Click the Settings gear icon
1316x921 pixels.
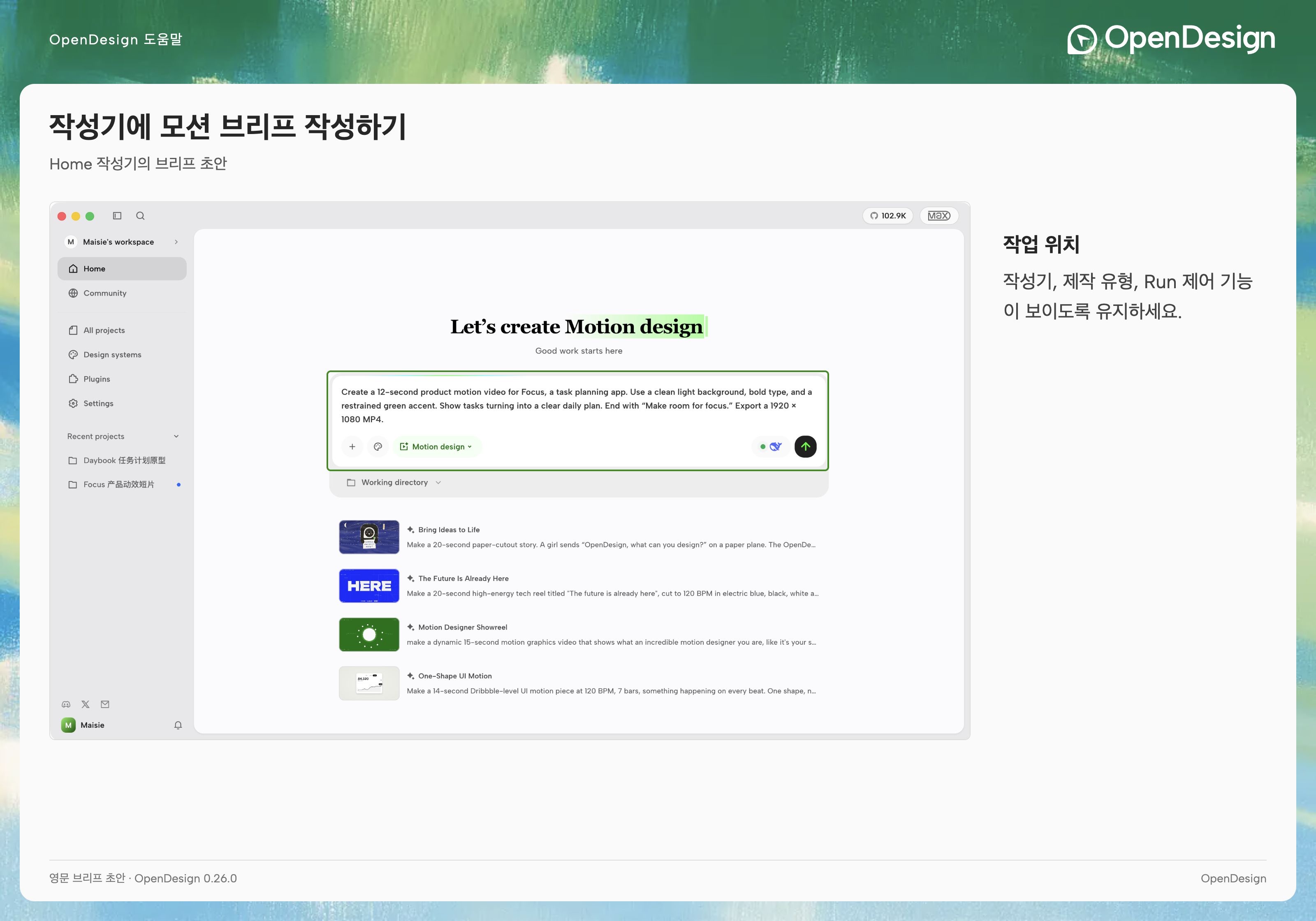tap(73, 403)
